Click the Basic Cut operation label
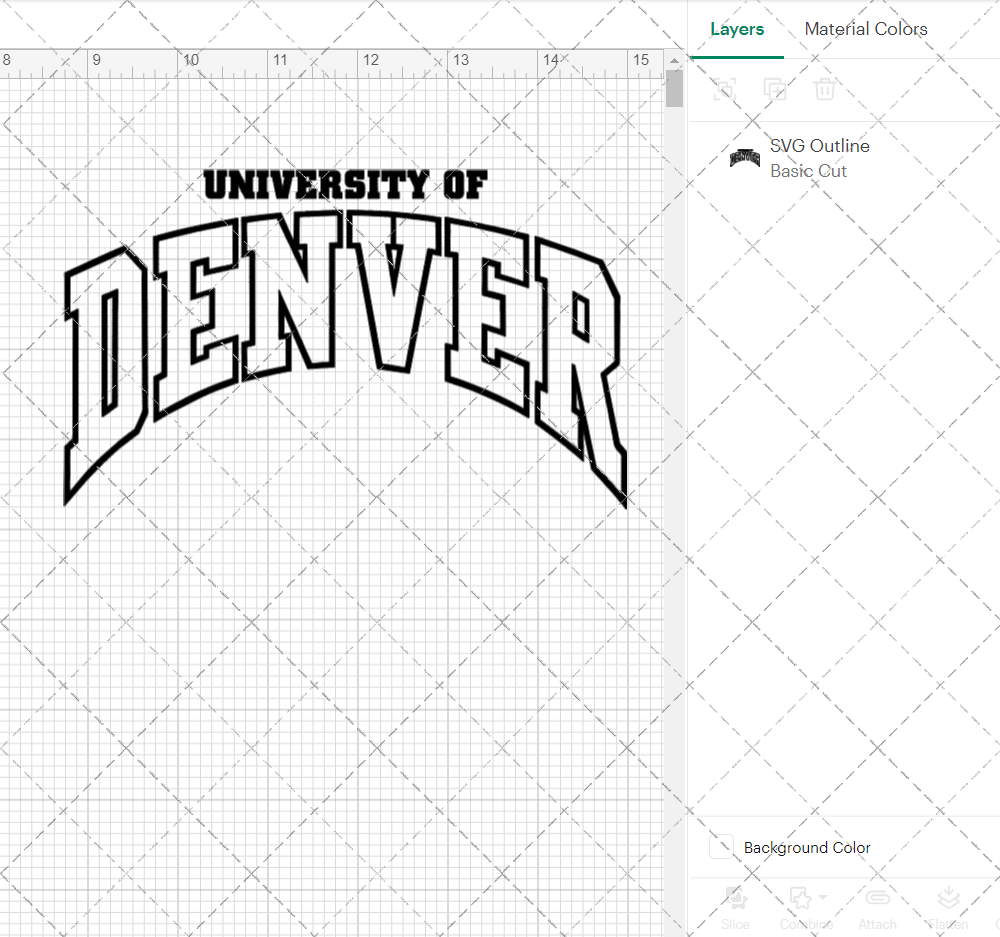This screenshot has width=1000, height=937. (808, 171)
